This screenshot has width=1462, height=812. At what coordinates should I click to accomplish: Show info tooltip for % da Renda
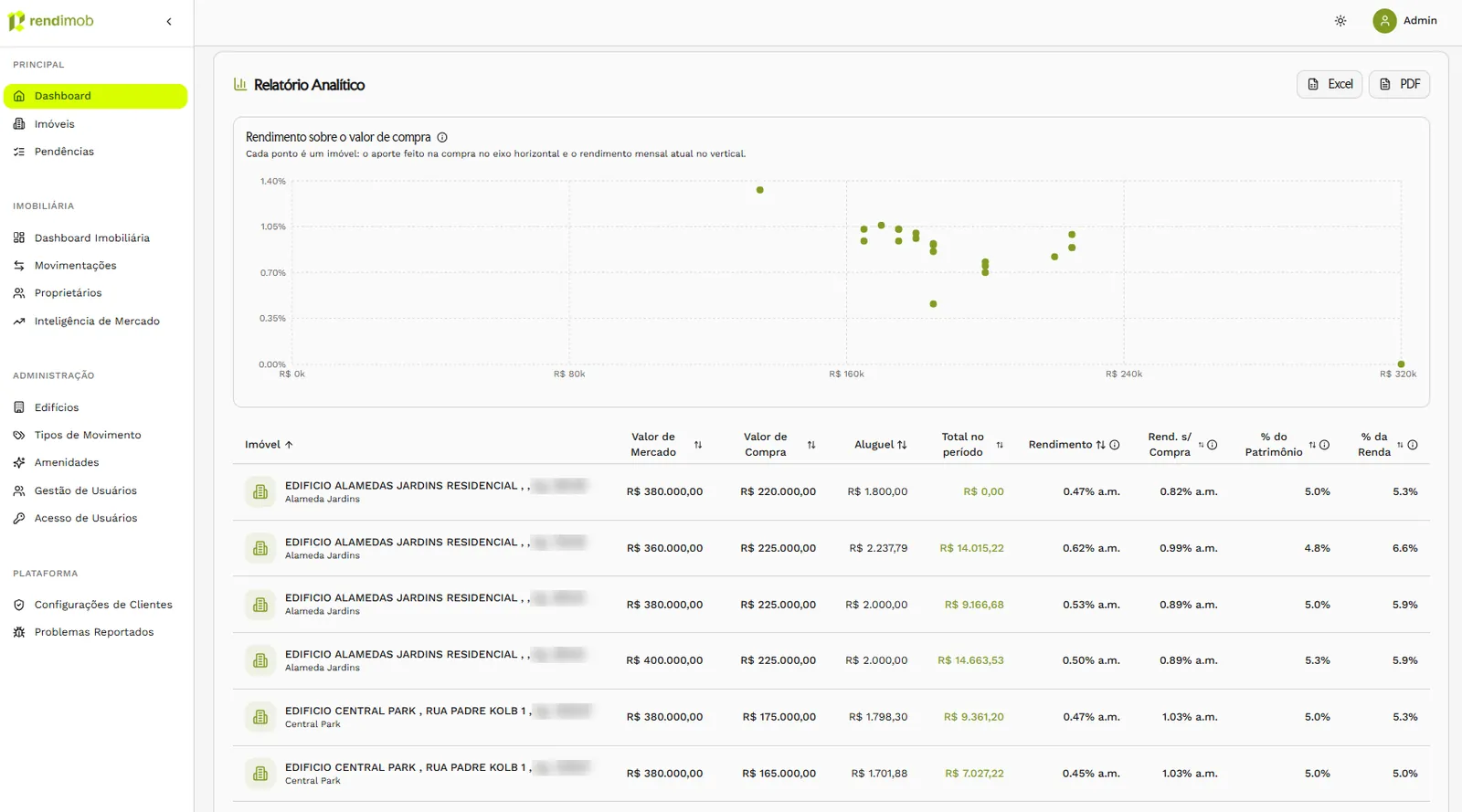[1413, 445]
